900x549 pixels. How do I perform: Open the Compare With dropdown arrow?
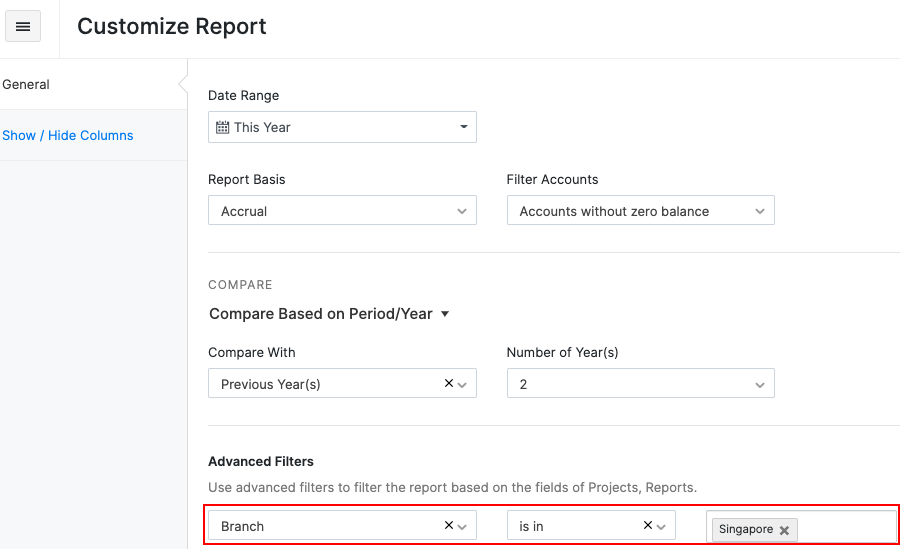pos(463,384)
